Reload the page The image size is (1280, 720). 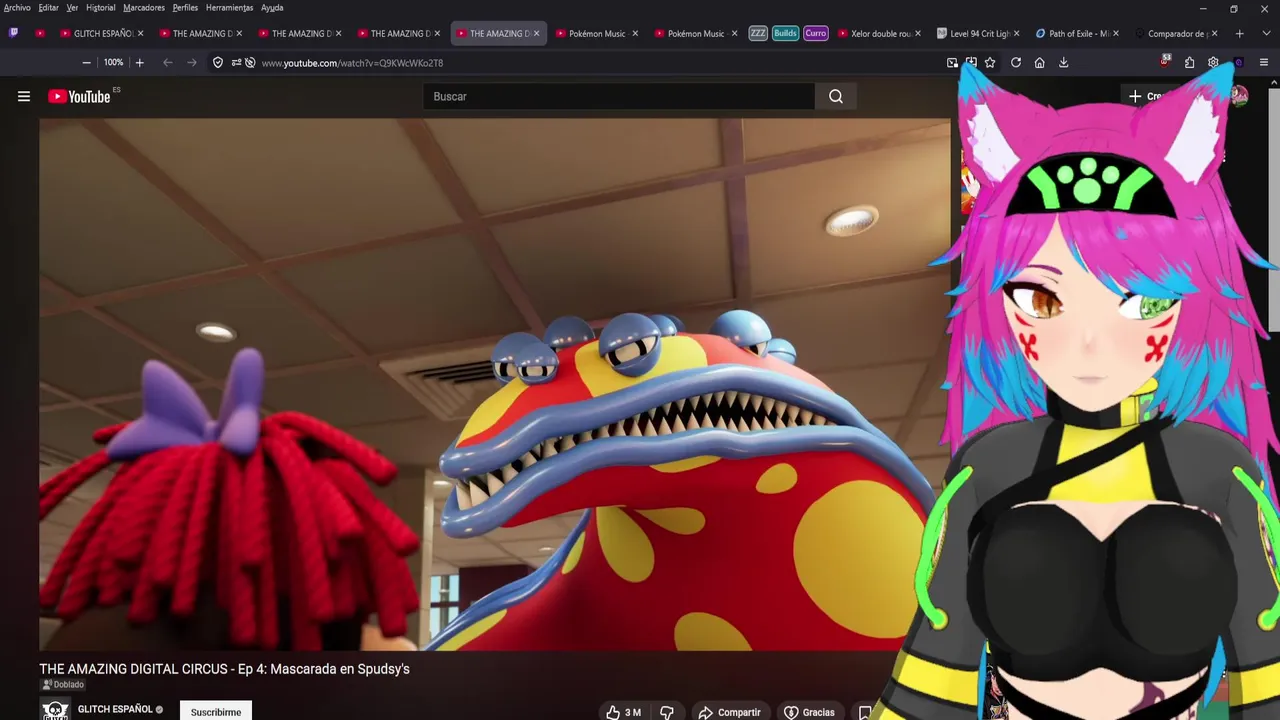pyautogui.click(x=1016, y=63)
